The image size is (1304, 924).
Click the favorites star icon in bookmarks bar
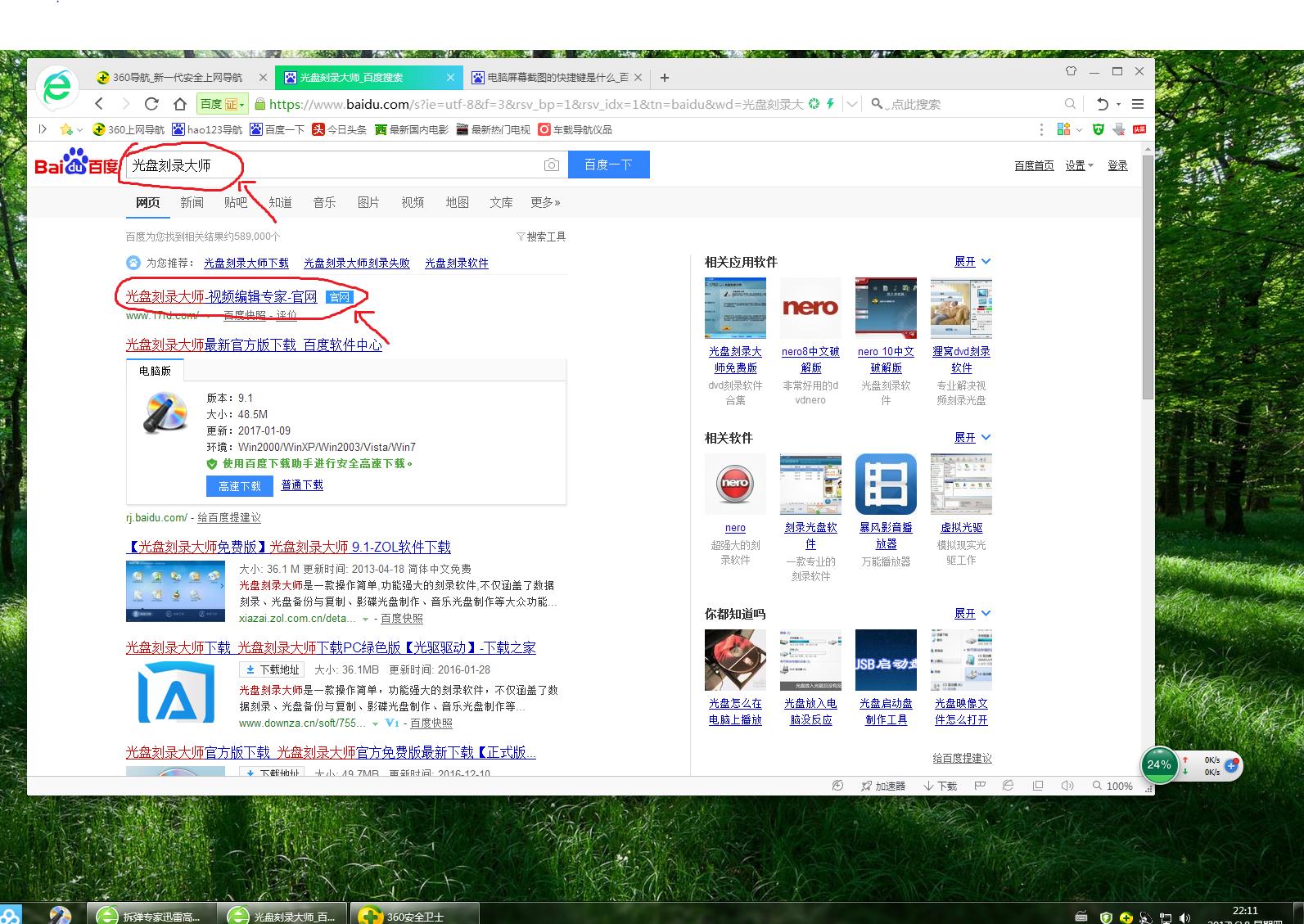click(66, 129)
